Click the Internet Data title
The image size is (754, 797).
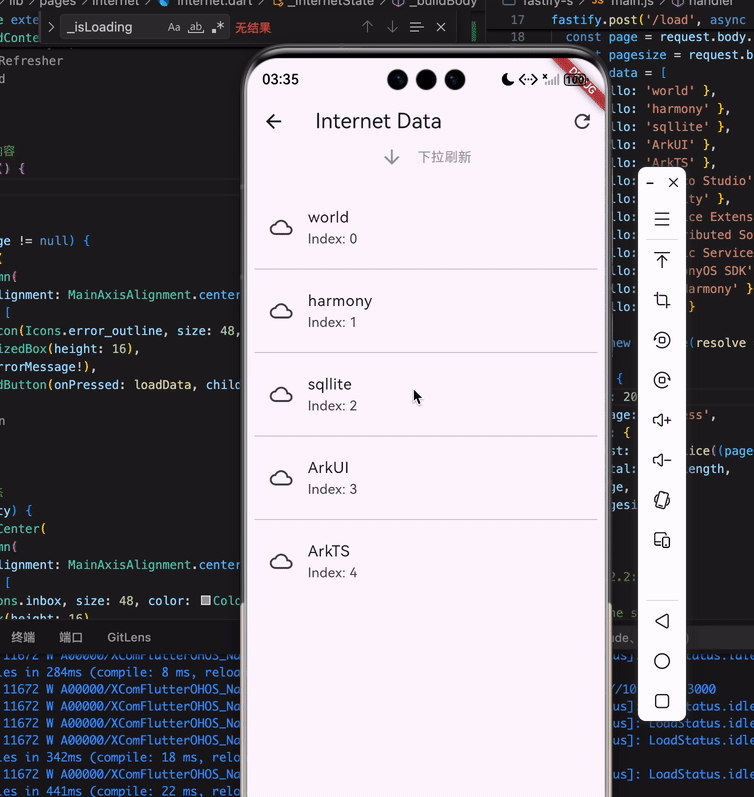click(x=378, y=121)
